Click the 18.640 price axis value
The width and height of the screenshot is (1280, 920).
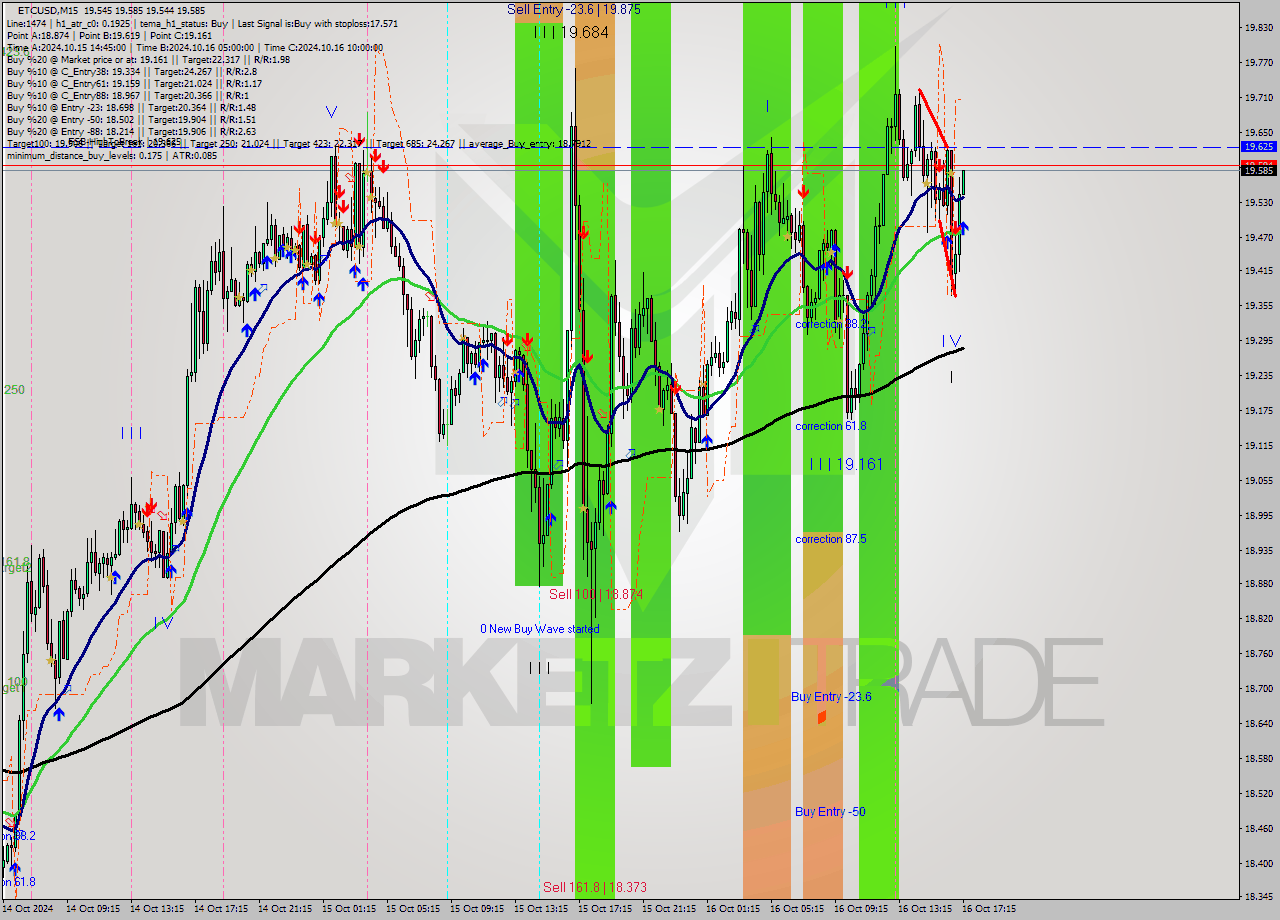[x=1258, y=723]
